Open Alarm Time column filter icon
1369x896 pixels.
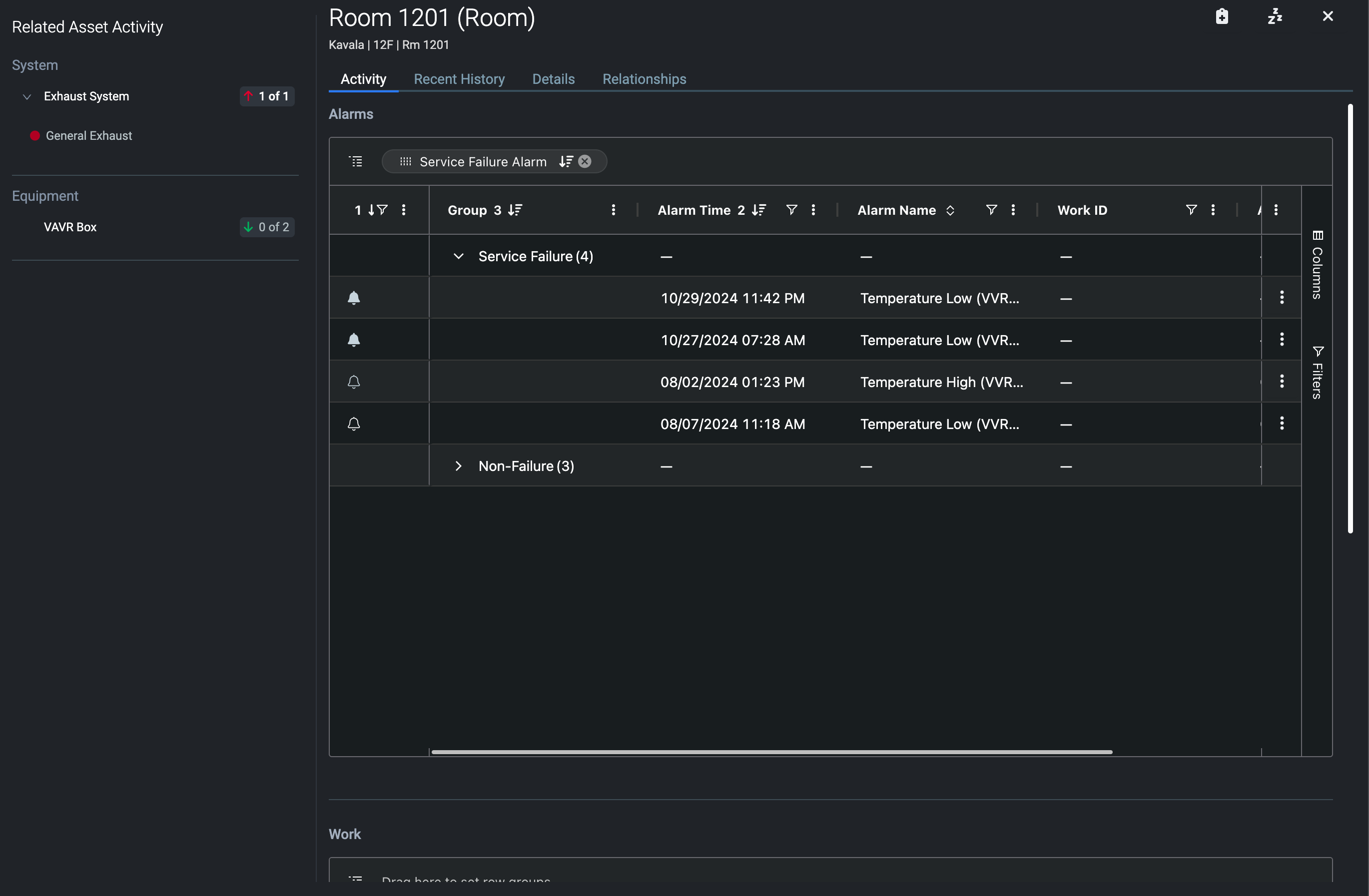(x=791, y=210)
